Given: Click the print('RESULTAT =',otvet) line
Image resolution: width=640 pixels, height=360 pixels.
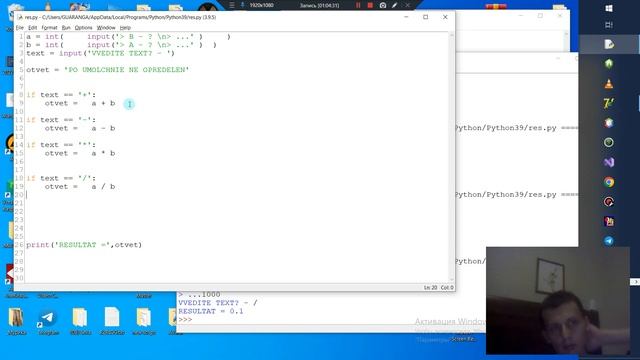Looking at the screenshot, I should coord(84,245).
